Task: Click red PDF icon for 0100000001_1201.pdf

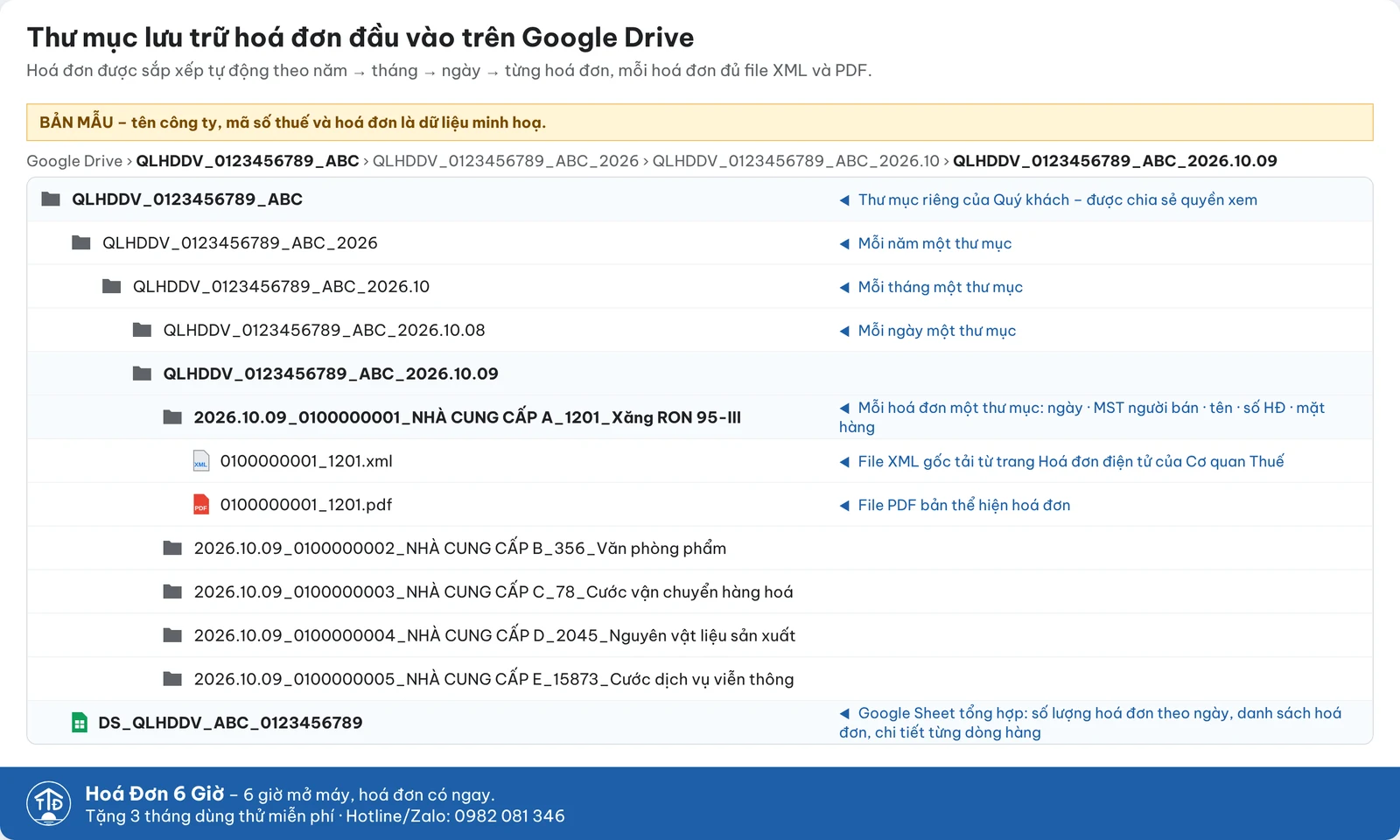Action: point(201,505)
